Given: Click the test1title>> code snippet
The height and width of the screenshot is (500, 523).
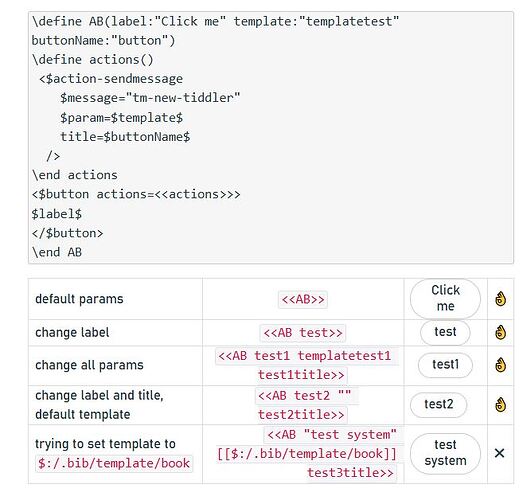Looking at the screenshot, I should (x=301, y=375).
